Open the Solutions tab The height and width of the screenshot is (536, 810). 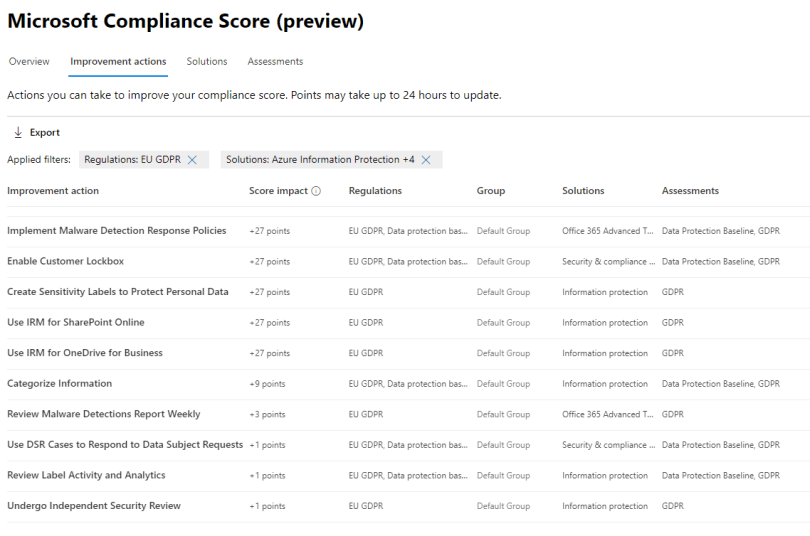click(x=207, y=62)
